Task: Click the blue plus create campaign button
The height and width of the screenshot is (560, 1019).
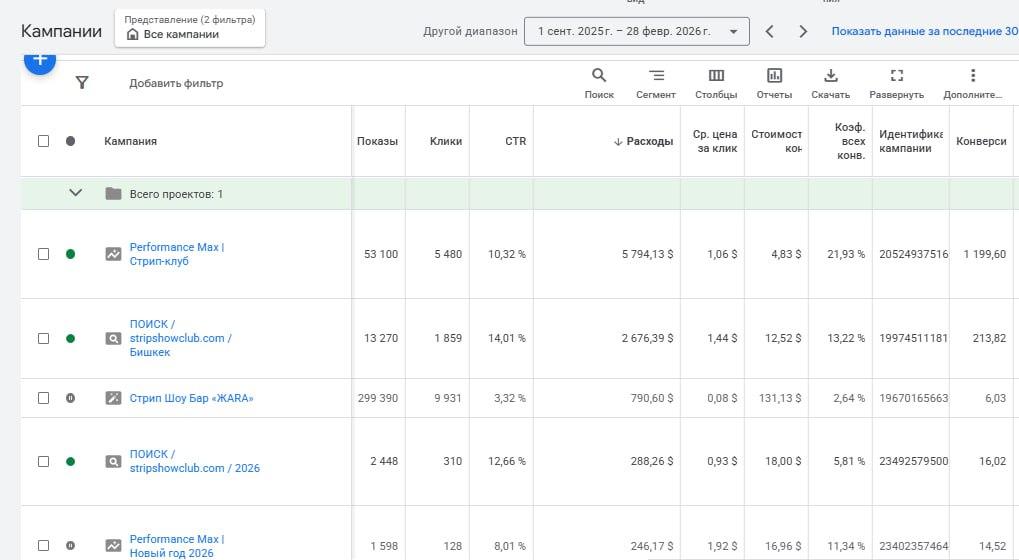Action: point(40,60)
